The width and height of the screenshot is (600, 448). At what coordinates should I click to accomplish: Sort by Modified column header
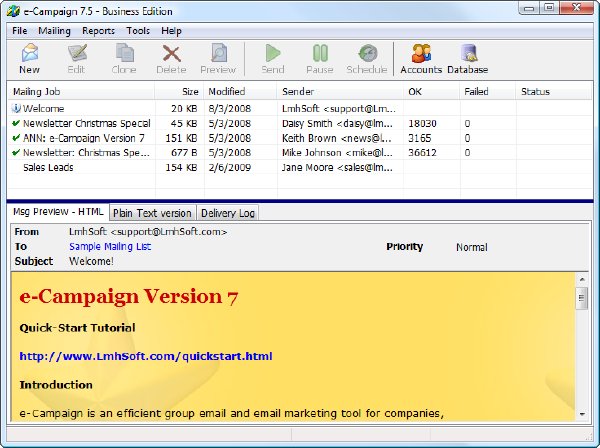(240, 91)
